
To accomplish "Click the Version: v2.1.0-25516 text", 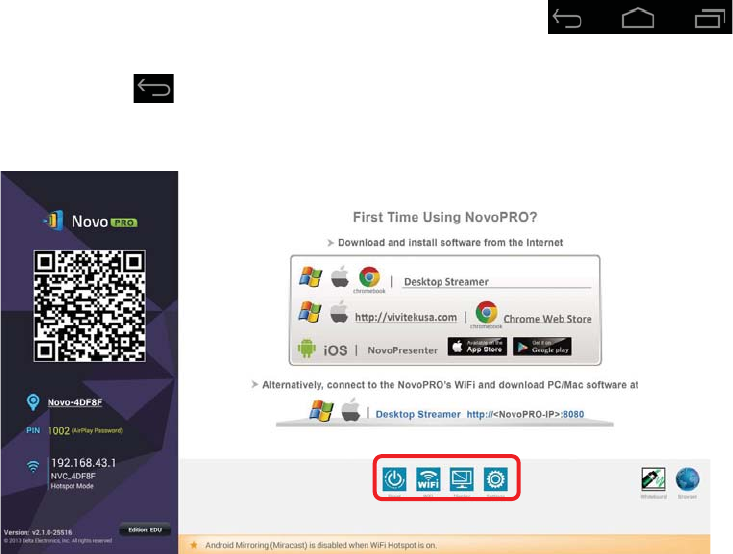I will click(x=38, y=532).
